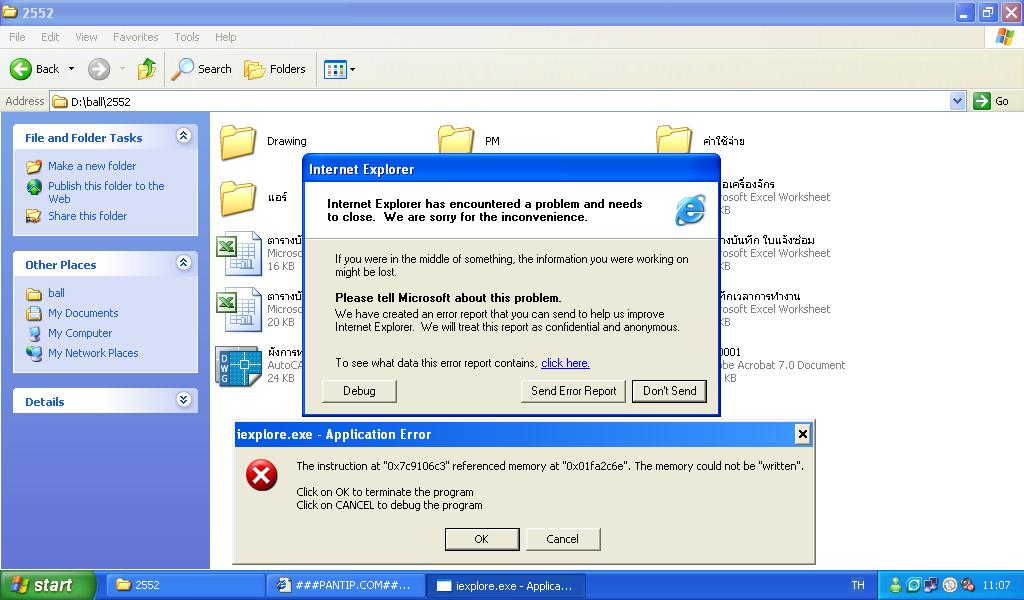Open the File menu
Screen dimensions: 1024x600
point(17,37)
